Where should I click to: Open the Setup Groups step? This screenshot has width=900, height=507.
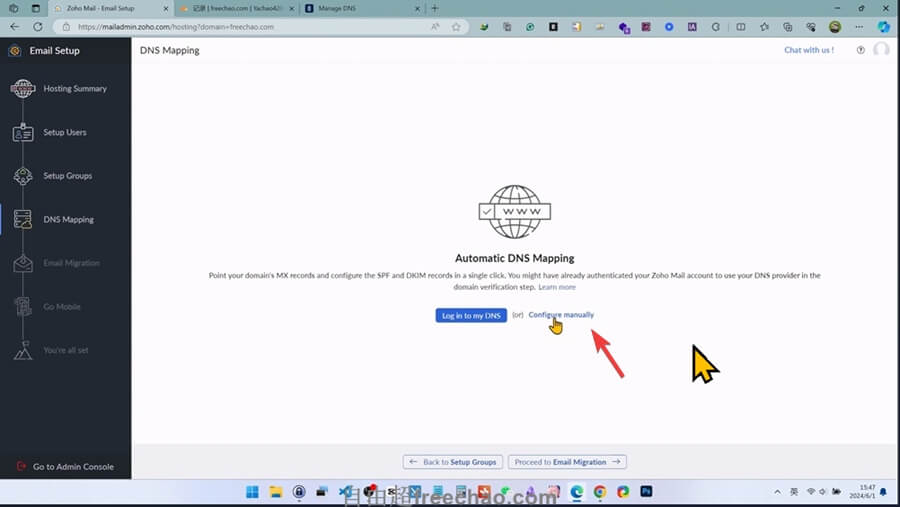point(67,176)
